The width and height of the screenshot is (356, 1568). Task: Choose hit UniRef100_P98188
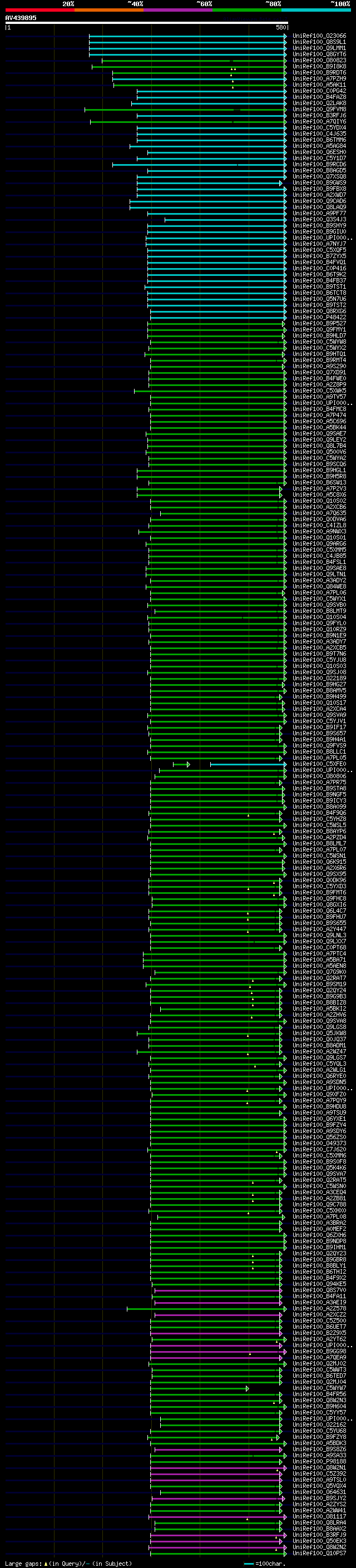click(x=319, y=1461)
